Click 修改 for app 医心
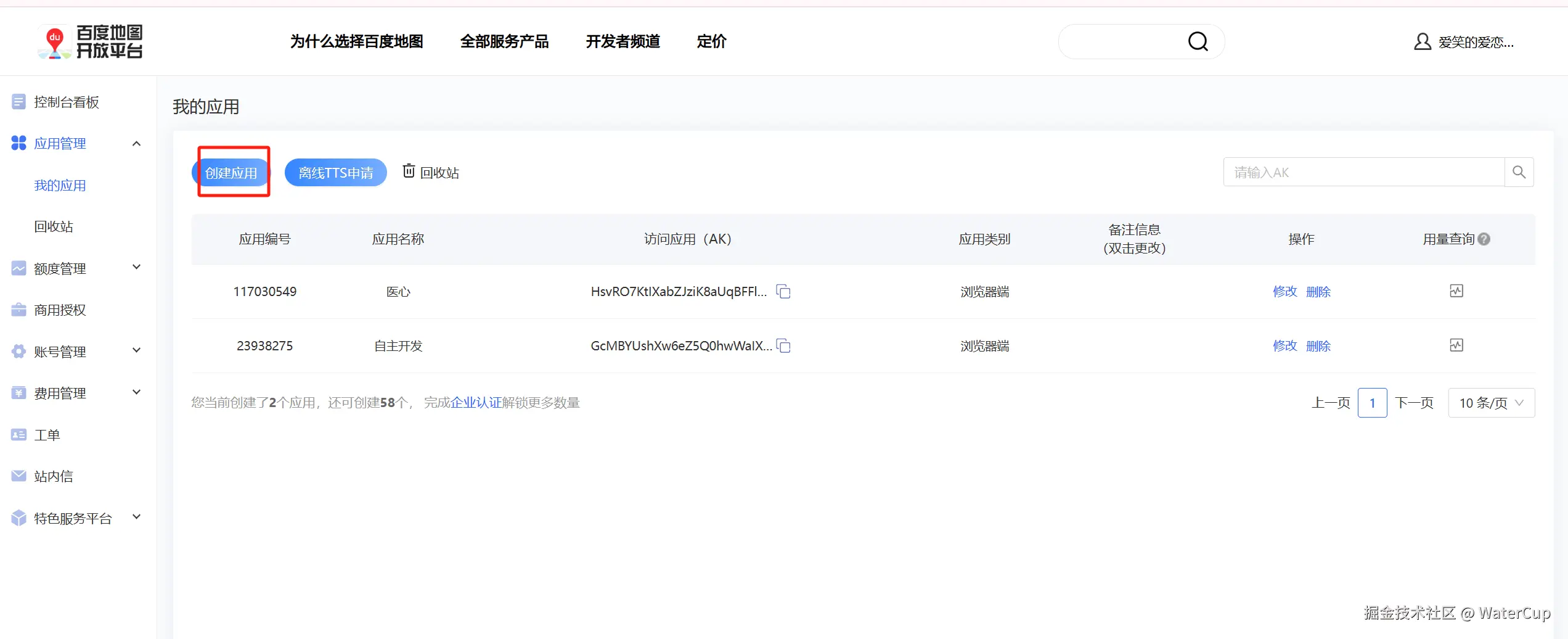 pos(1285,291)
